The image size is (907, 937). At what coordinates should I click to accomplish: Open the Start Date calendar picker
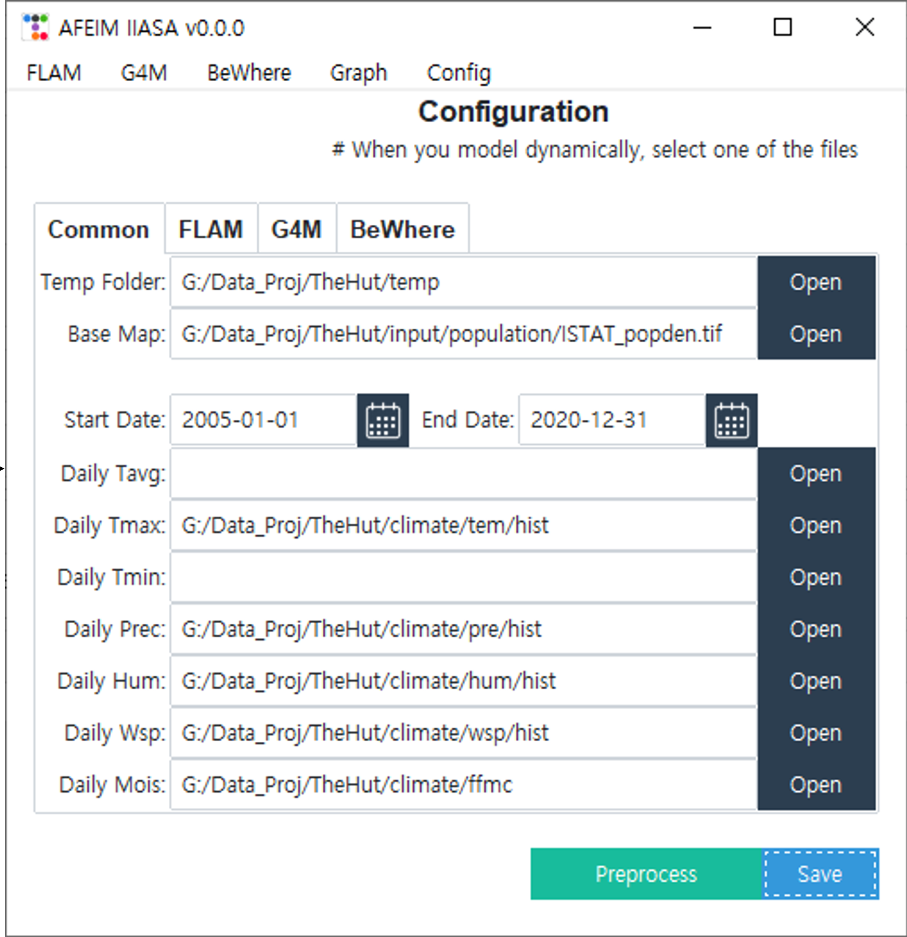383,420
